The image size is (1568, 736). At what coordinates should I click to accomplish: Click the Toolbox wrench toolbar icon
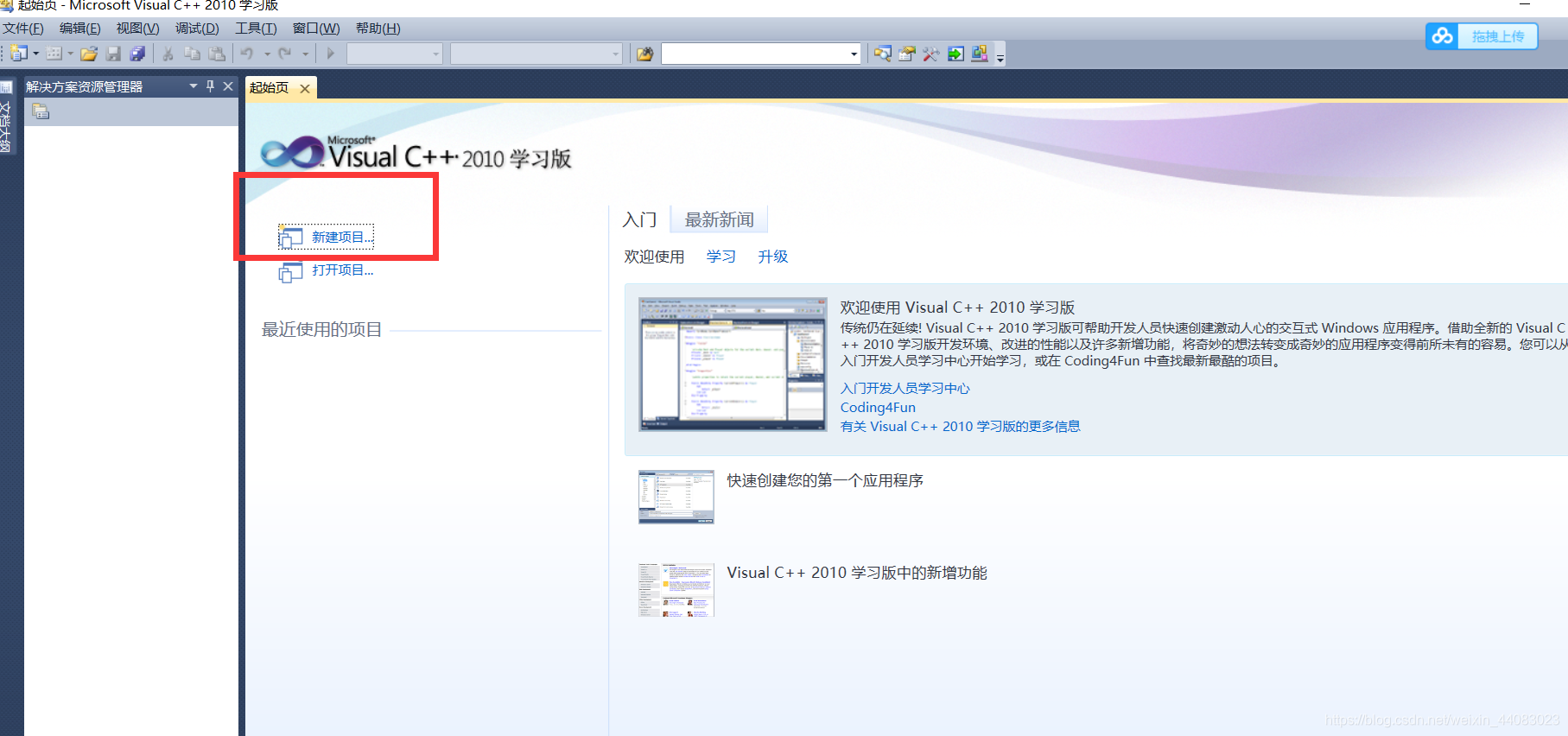pyautogui.click(x=931, y=54)
